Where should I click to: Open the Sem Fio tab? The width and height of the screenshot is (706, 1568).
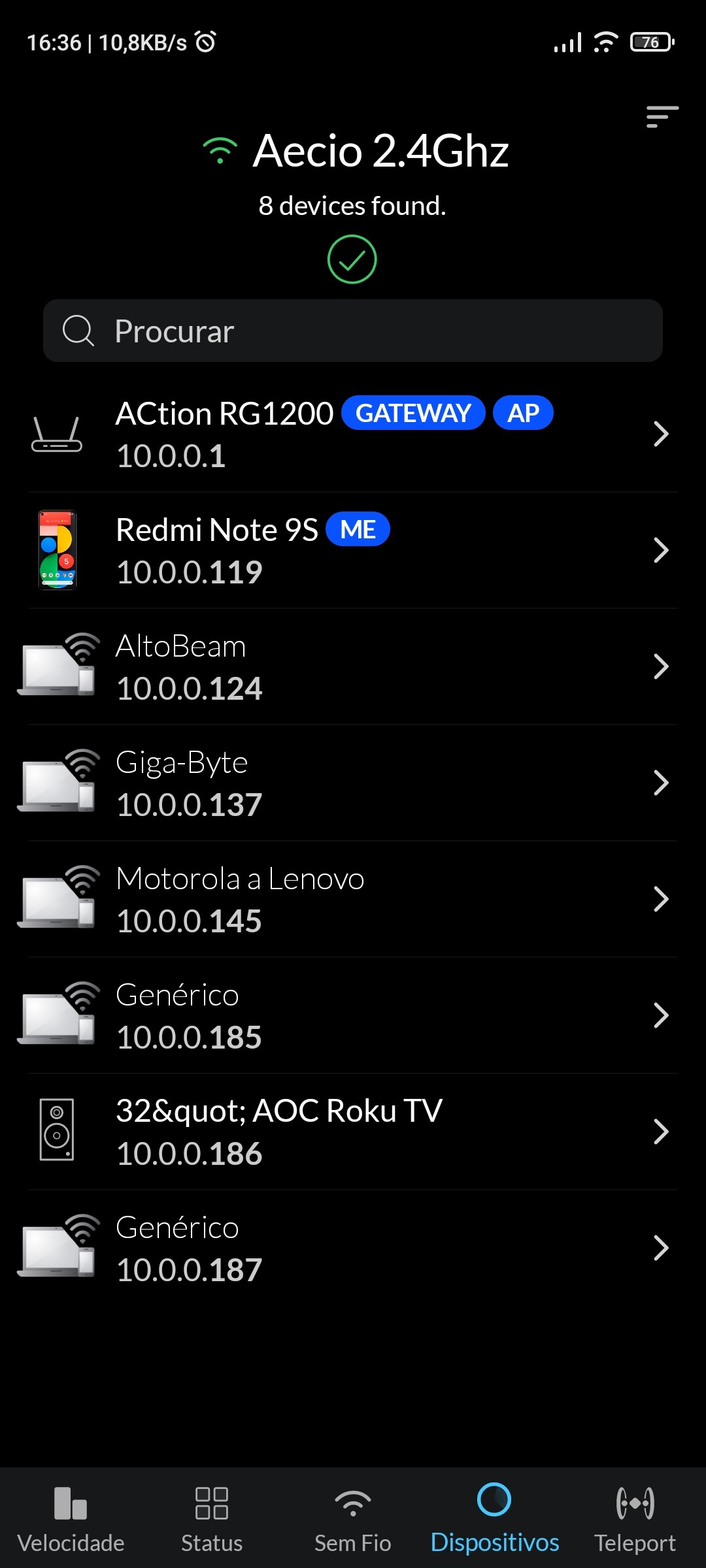pos(353,1518)
